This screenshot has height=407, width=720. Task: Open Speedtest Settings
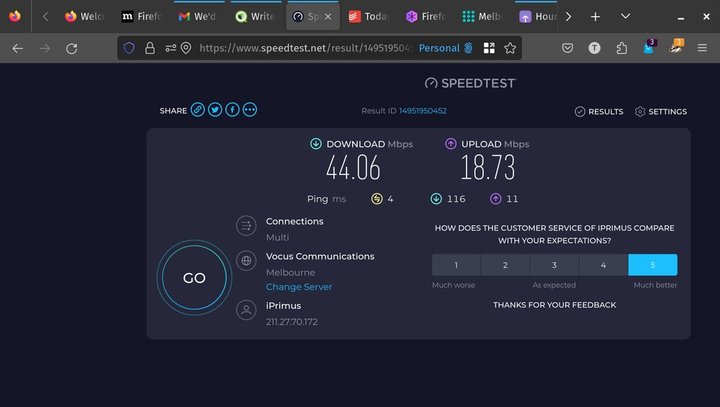pyautogui.click(x=661, y=112)
